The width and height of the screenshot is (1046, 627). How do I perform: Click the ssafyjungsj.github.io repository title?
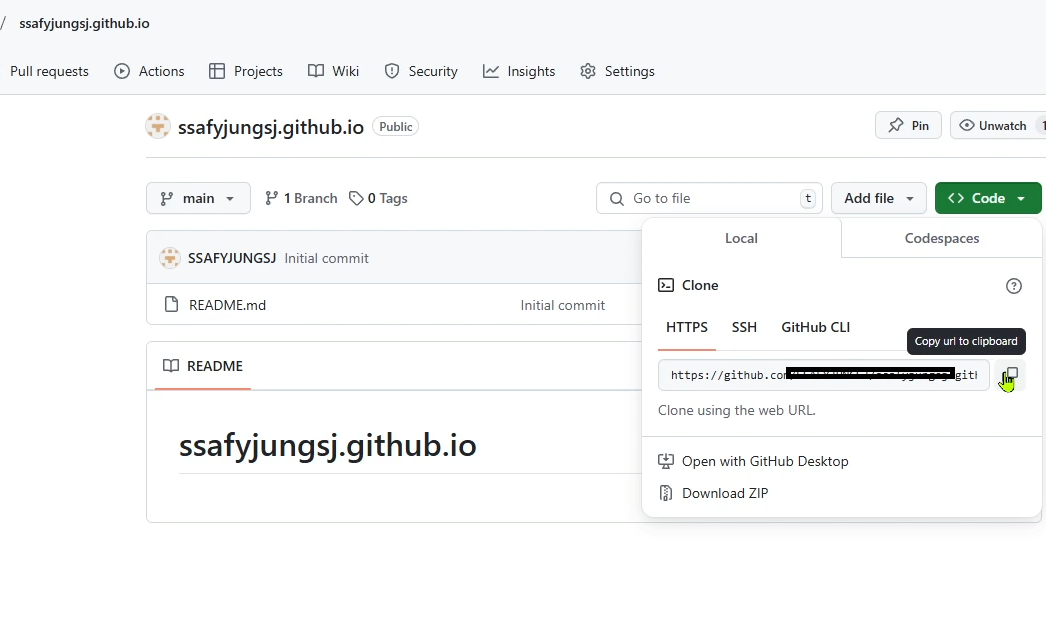[x=270, y=127]
